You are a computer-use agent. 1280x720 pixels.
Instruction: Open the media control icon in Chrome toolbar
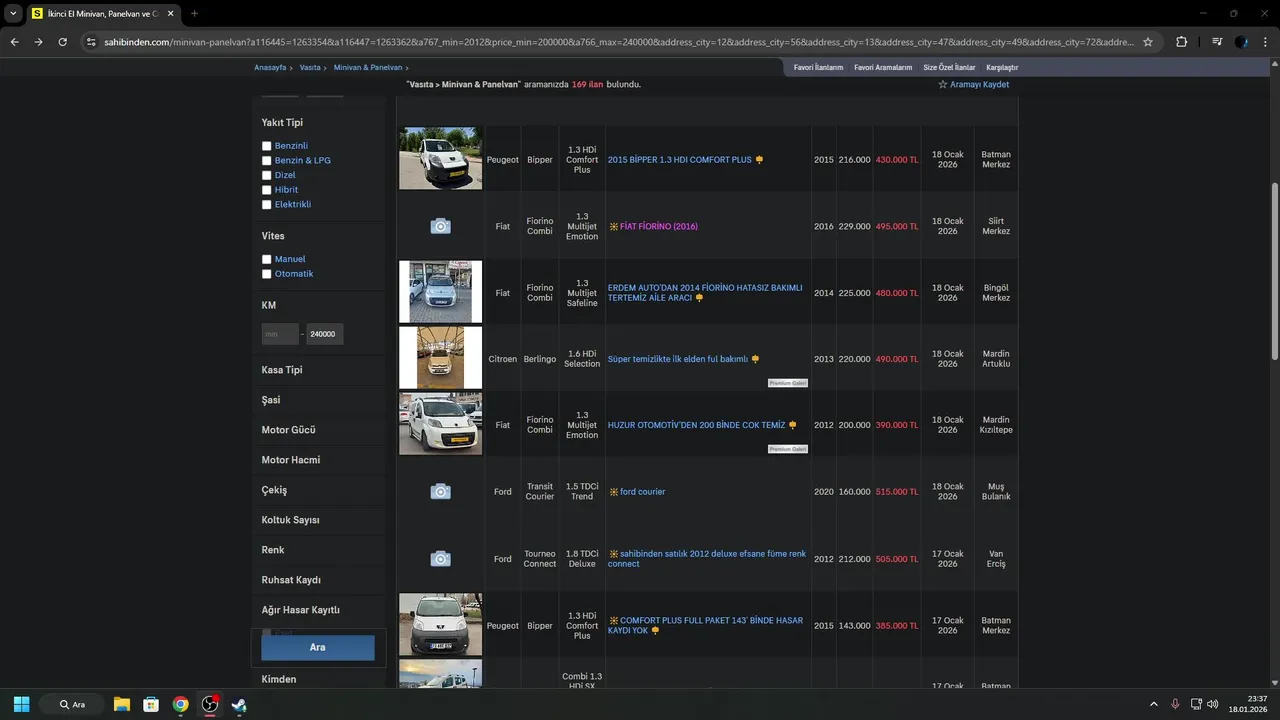coord(1216,42)
